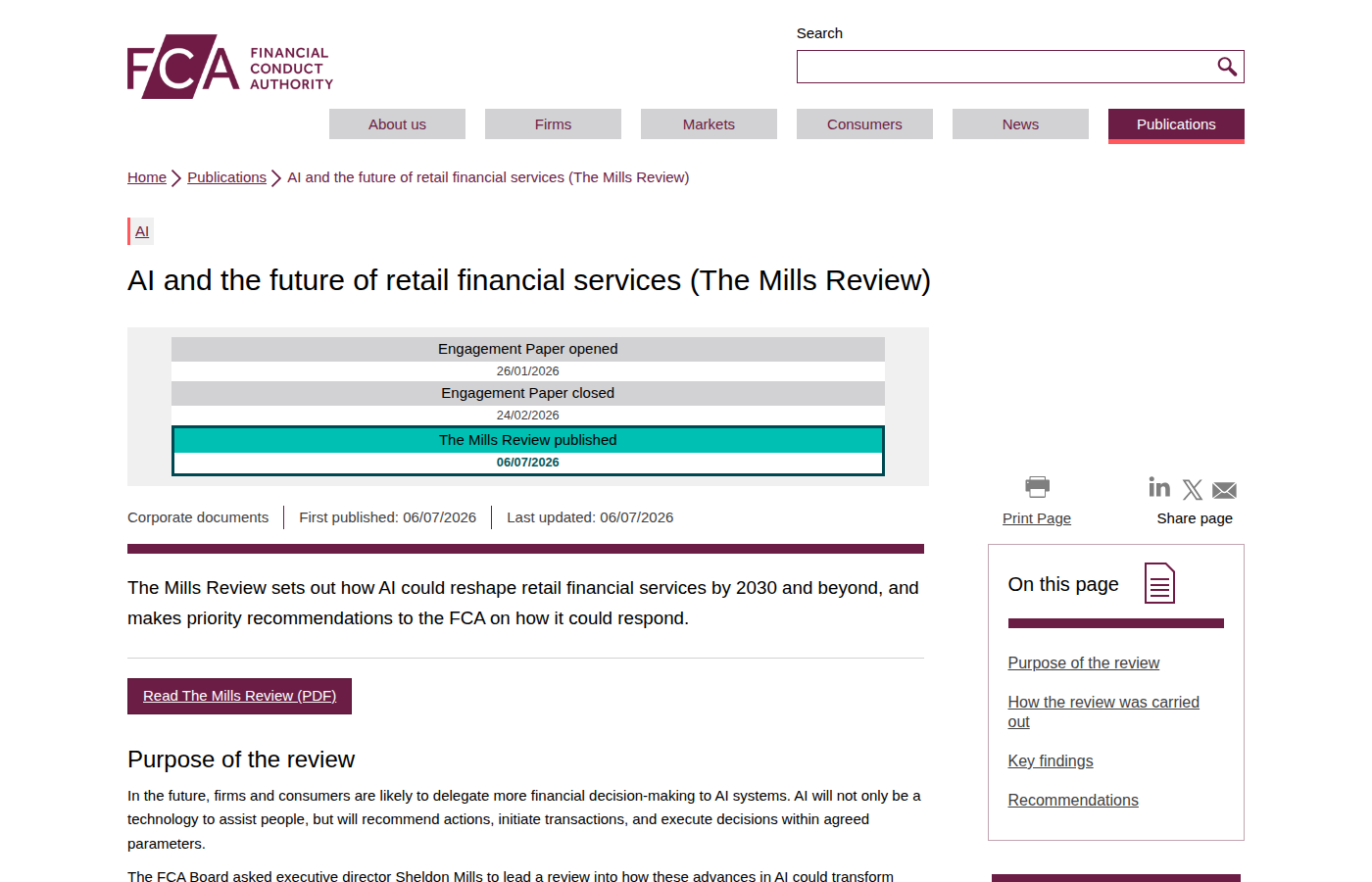Image resolution: width=1372 pixels, height=882 pixels.
Task: Follow the Home breadcrumb link
Action: pyautogui.click(x=147, y=177)
